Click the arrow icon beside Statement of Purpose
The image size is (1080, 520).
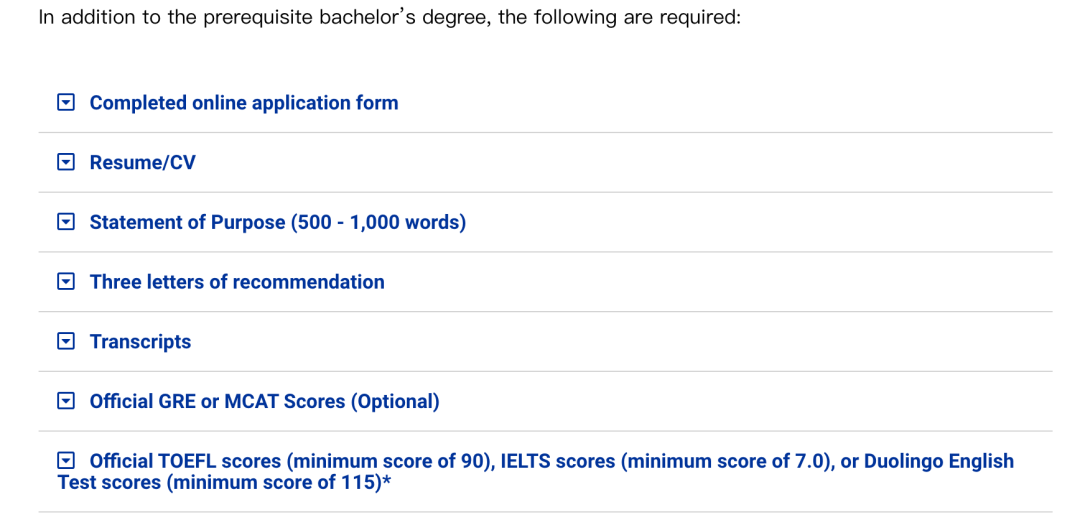point(65,222)
